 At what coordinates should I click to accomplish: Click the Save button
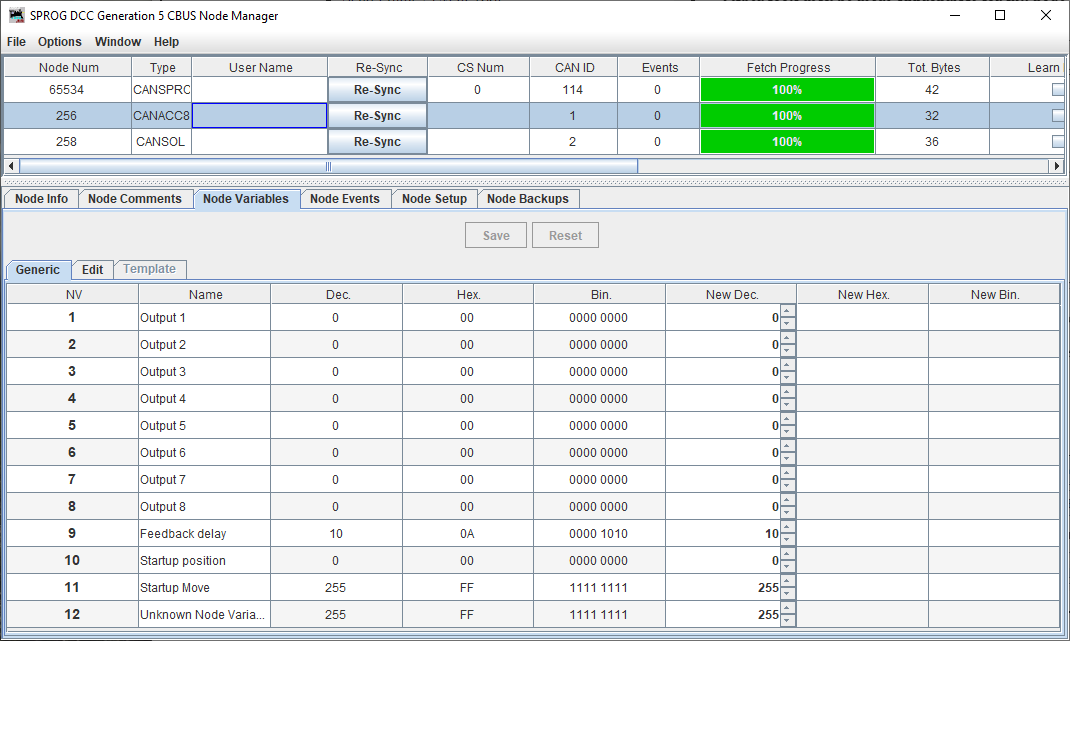point(496,235)
